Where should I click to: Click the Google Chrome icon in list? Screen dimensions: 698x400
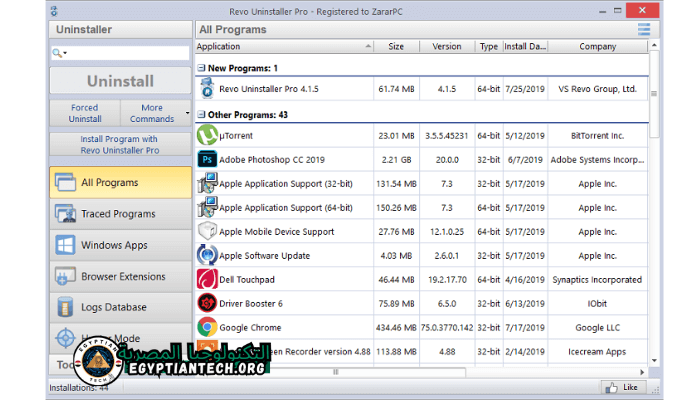[x=207, y=327]
